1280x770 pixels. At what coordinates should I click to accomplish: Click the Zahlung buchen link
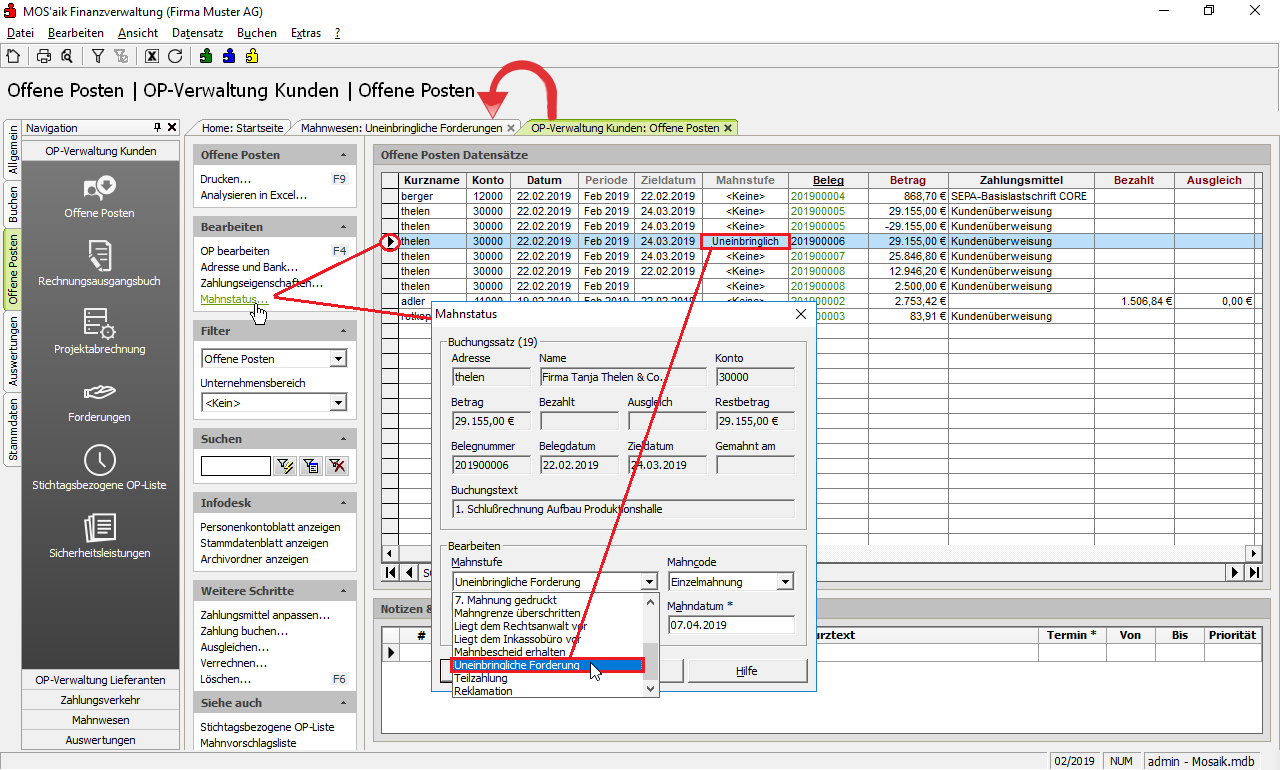click(x=244, y=631)
